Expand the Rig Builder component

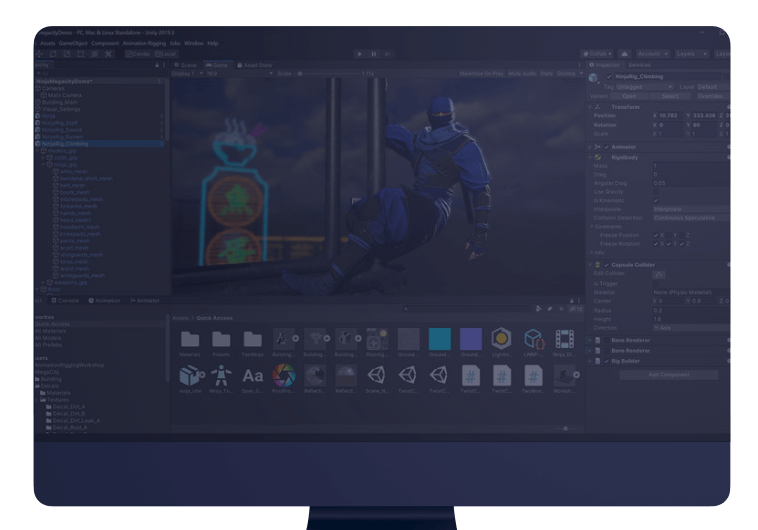590,361
